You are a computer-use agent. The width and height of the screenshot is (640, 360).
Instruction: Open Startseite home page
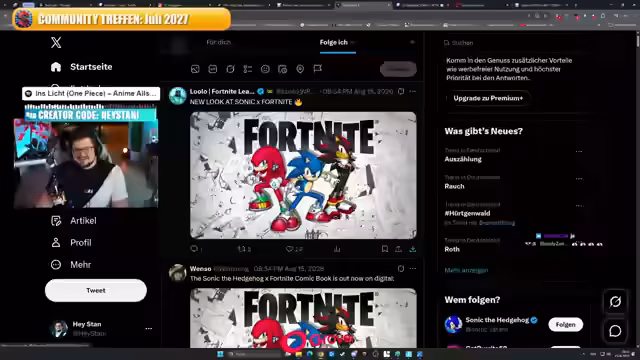pyautogui.click(x=82, y=67)
